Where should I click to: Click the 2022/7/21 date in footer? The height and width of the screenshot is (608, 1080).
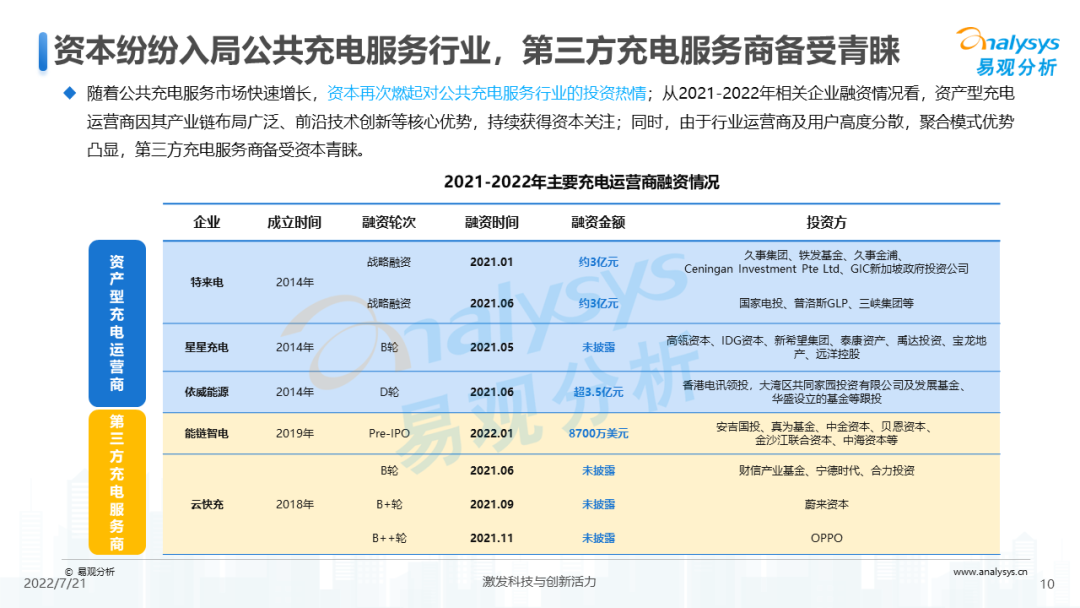(x=55, y=583)
